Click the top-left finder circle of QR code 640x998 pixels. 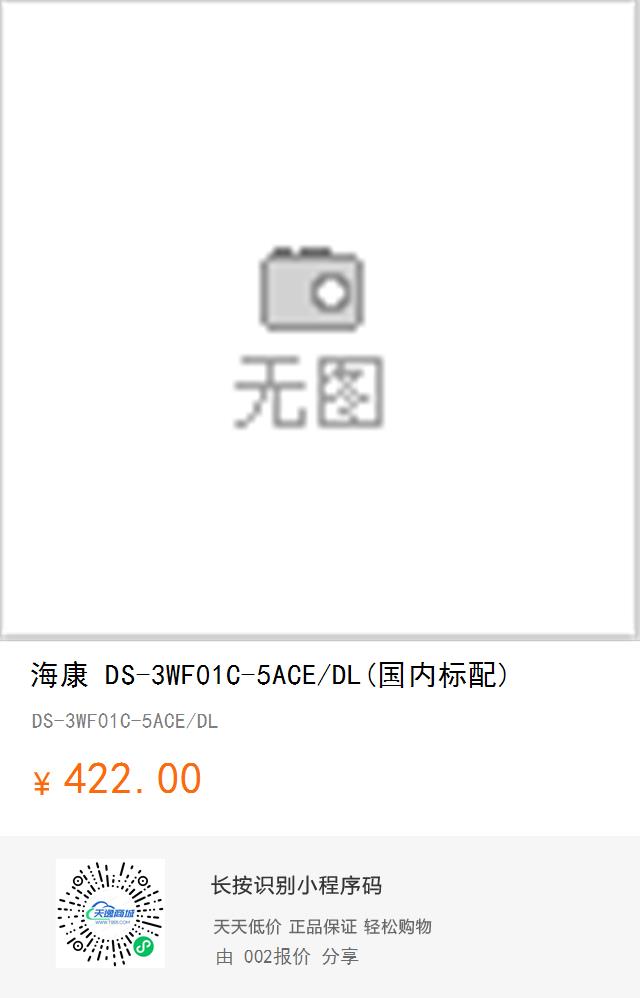point(79,882)
